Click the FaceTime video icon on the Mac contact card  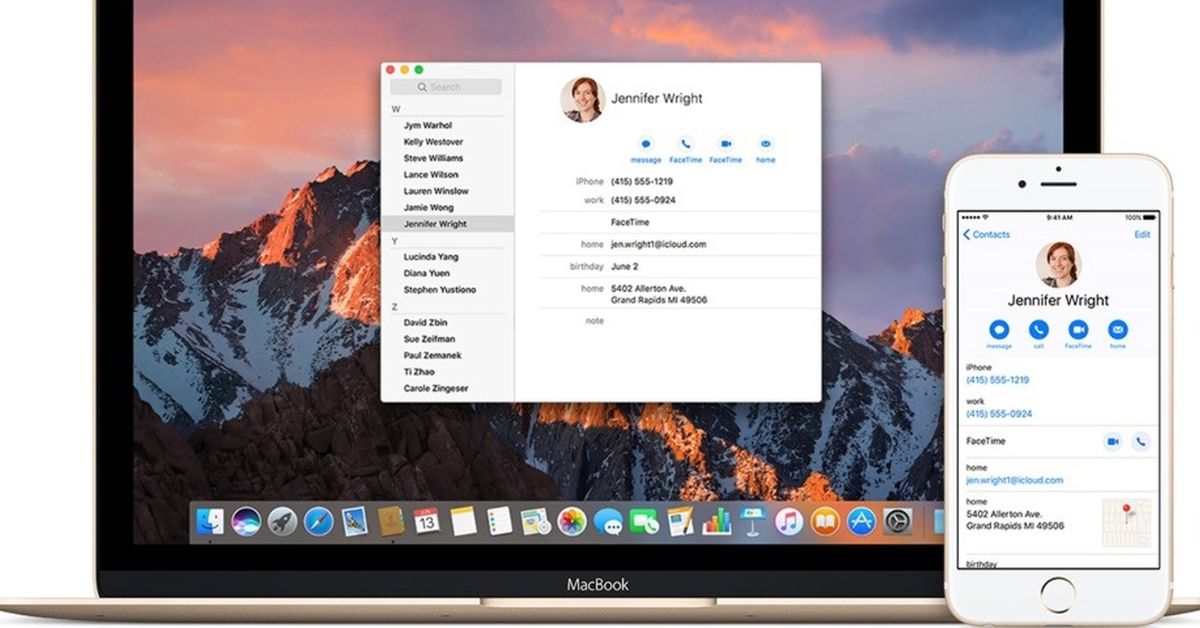(725, 143)
